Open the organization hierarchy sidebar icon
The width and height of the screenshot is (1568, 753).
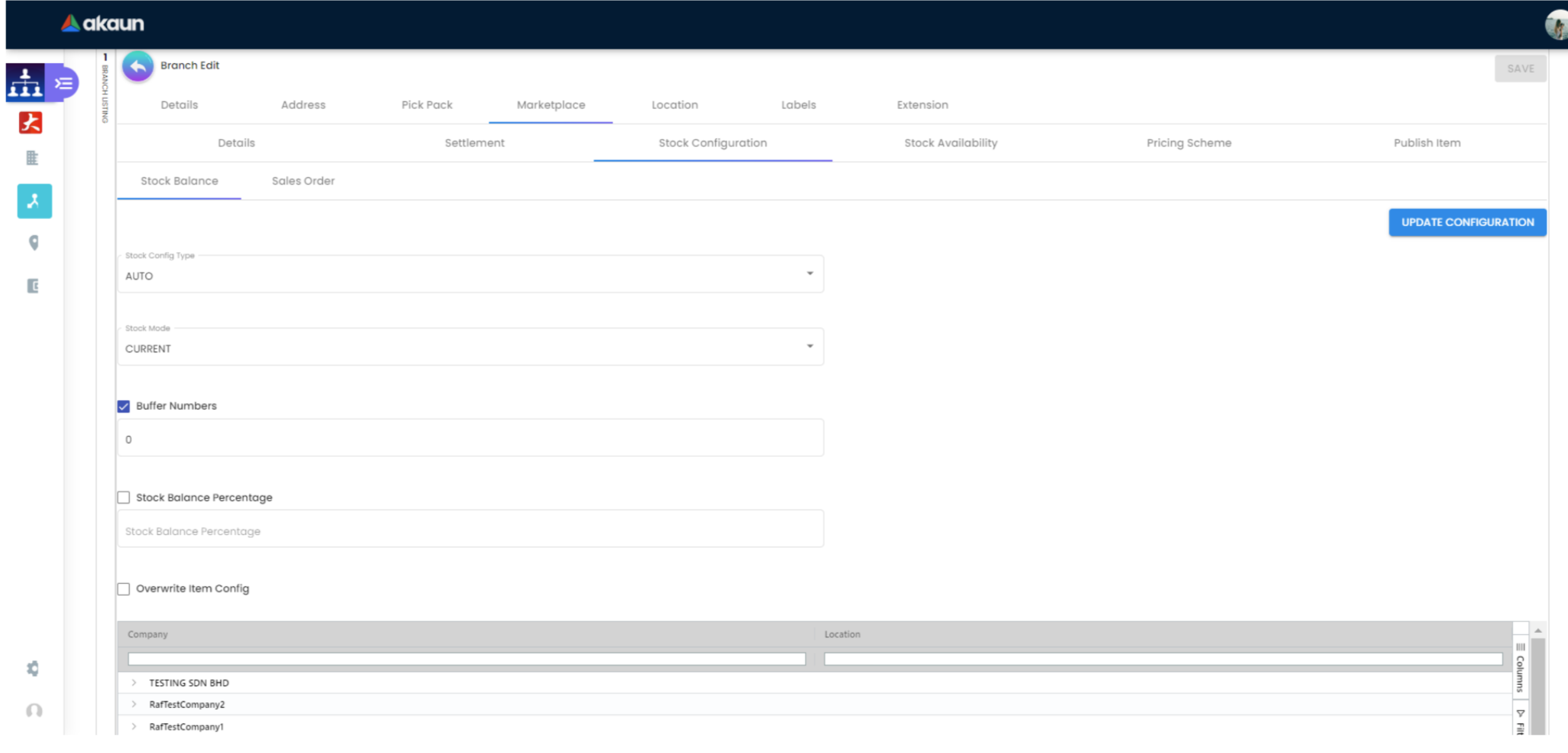click(25, 82)
